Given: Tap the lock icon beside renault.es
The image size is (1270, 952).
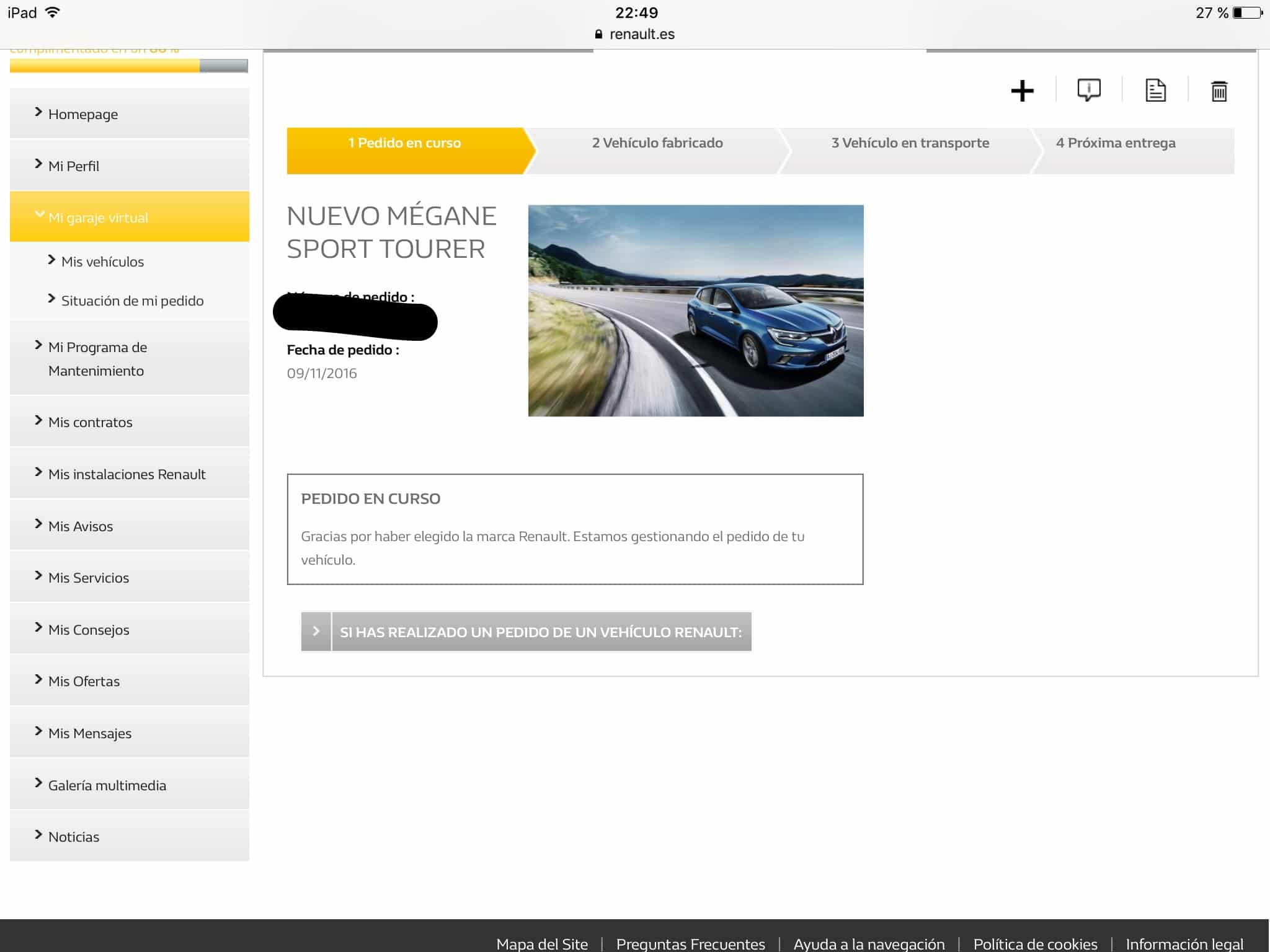Looking at the screenshot, I should [x=598, y=34].
